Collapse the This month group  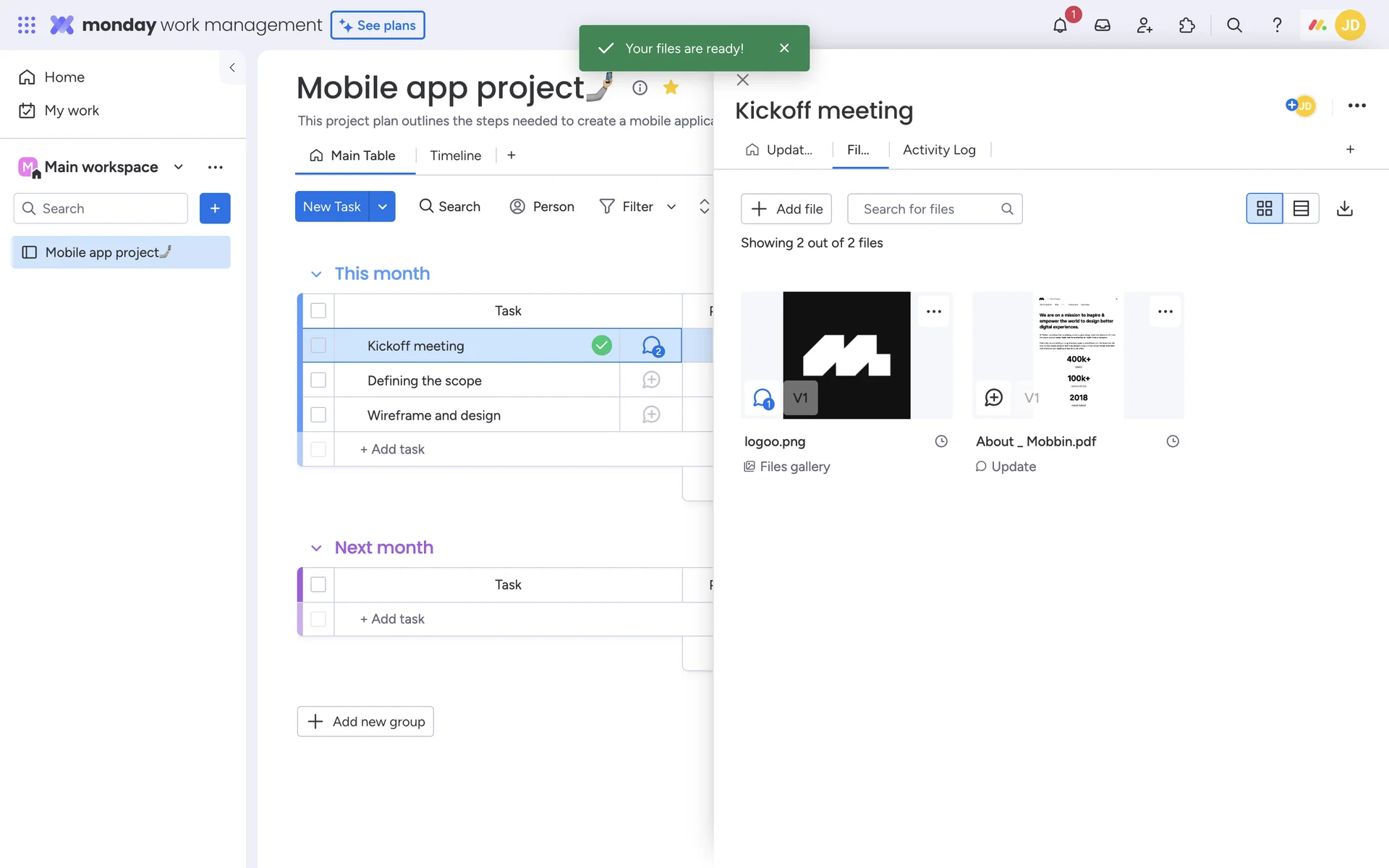coord(316,274)
